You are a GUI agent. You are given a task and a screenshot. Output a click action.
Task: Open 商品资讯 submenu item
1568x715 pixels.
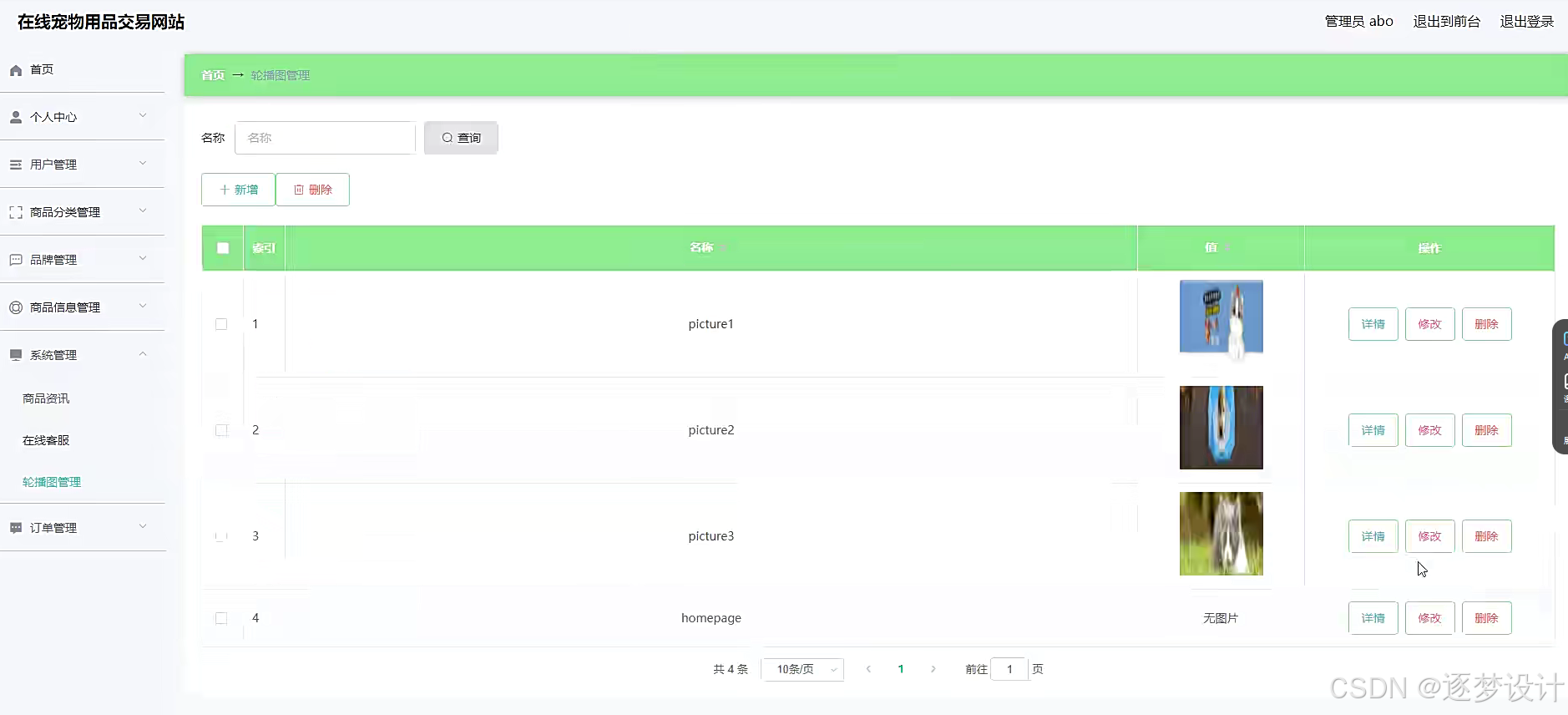pyautogui.click(x=46, y=398)
